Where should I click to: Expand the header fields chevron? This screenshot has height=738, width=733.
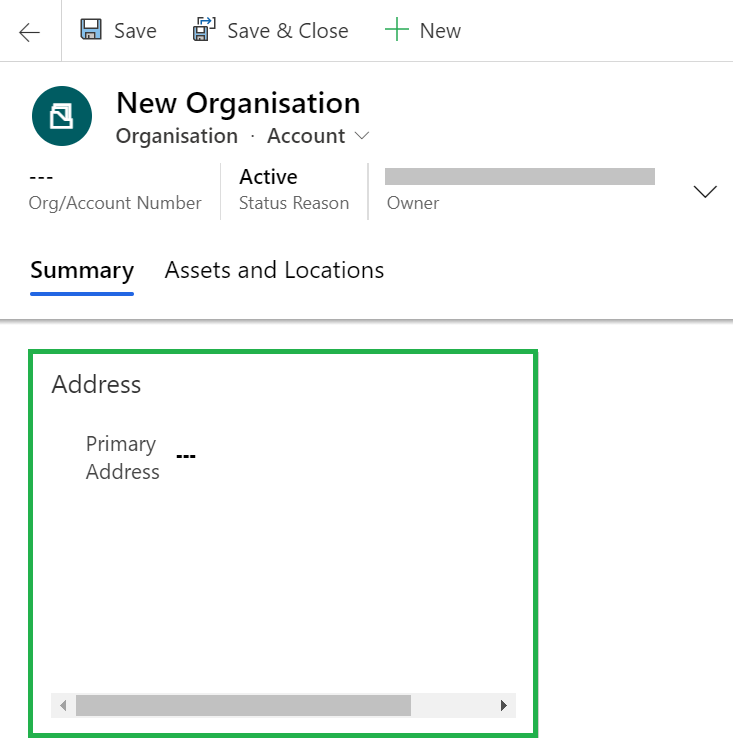coord(705,192)
